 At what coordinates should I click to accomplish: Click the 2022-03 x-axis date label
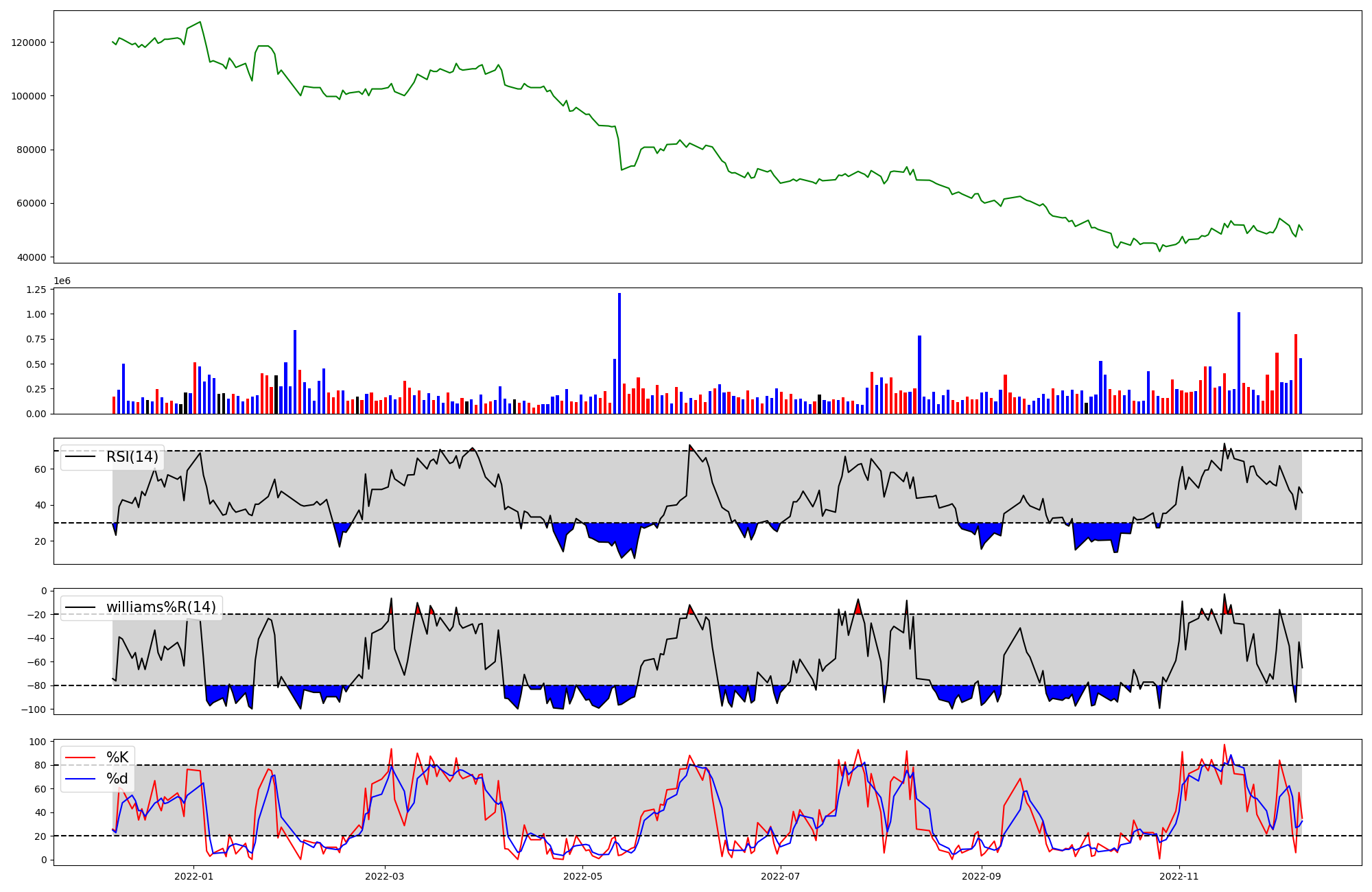pyautogui.click(x=384, y=876)
